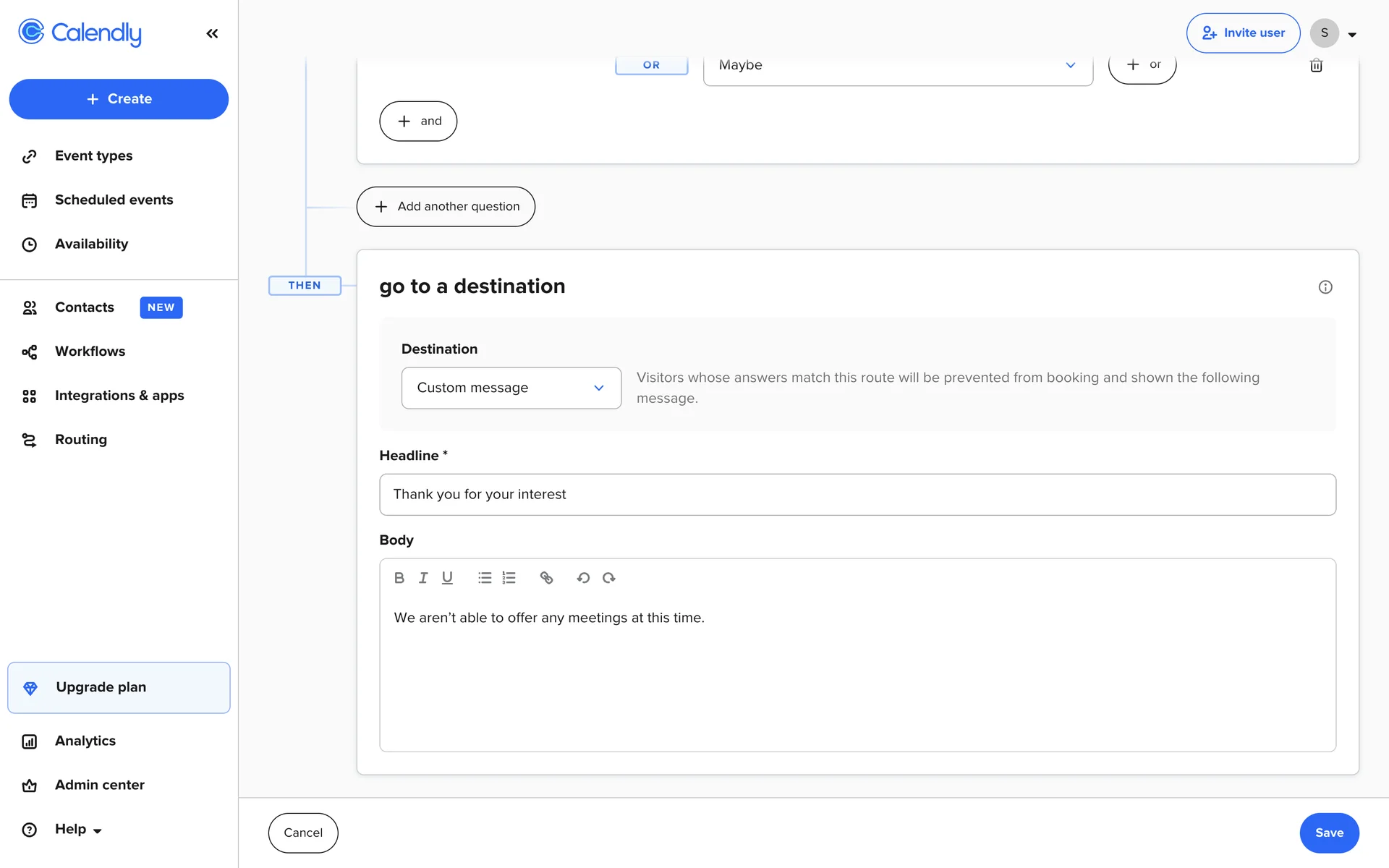Collapse the left sidebar
1389x868 pixels.
point(212,33)
